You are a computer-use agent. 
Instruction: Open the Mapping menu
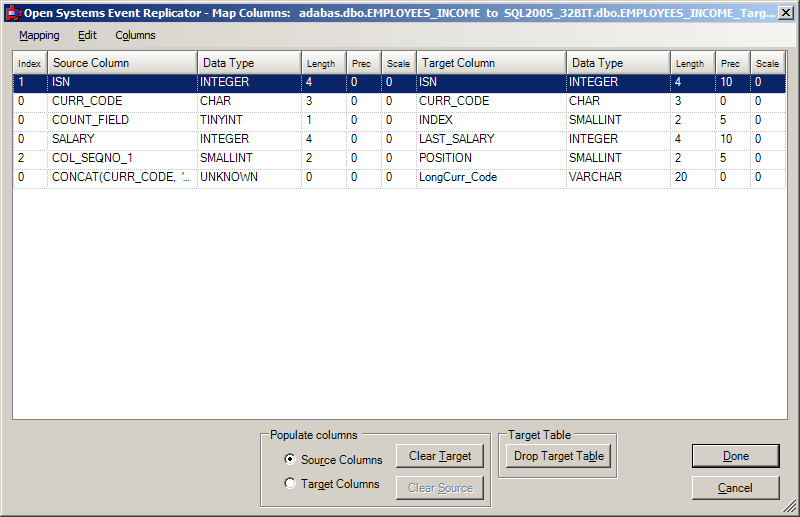point(39,35)
